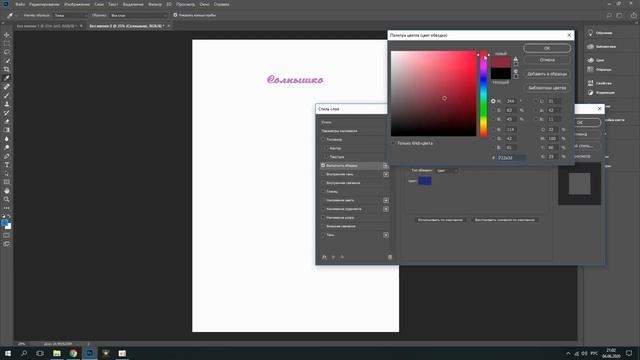Image resolution: width=640 pixels, height=360 pixels.
Task: Enable 'Тень' drop shadow checkbox
Action: pos(323,235)
